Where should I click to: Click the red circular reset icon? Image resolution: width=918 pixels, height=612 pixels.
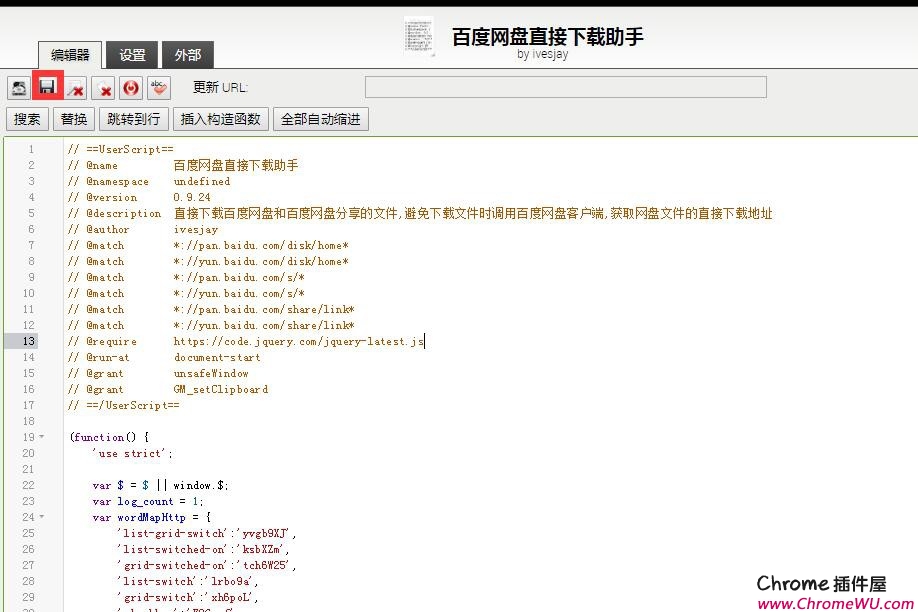[x=131, y=88]
